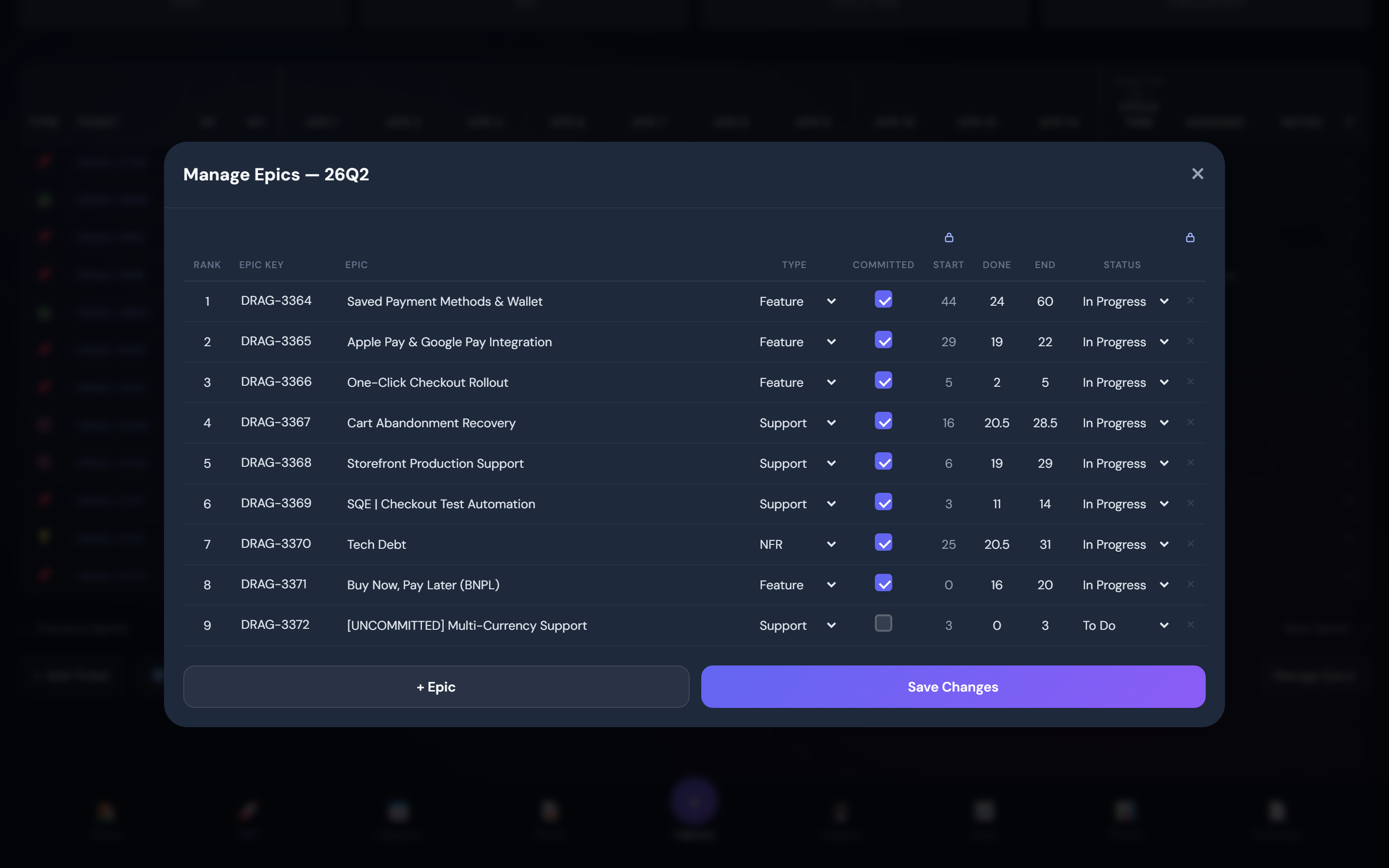Edit done value 24 for DRAG-3364
This screenshot has height=868, width=1389.
[996, 301]
